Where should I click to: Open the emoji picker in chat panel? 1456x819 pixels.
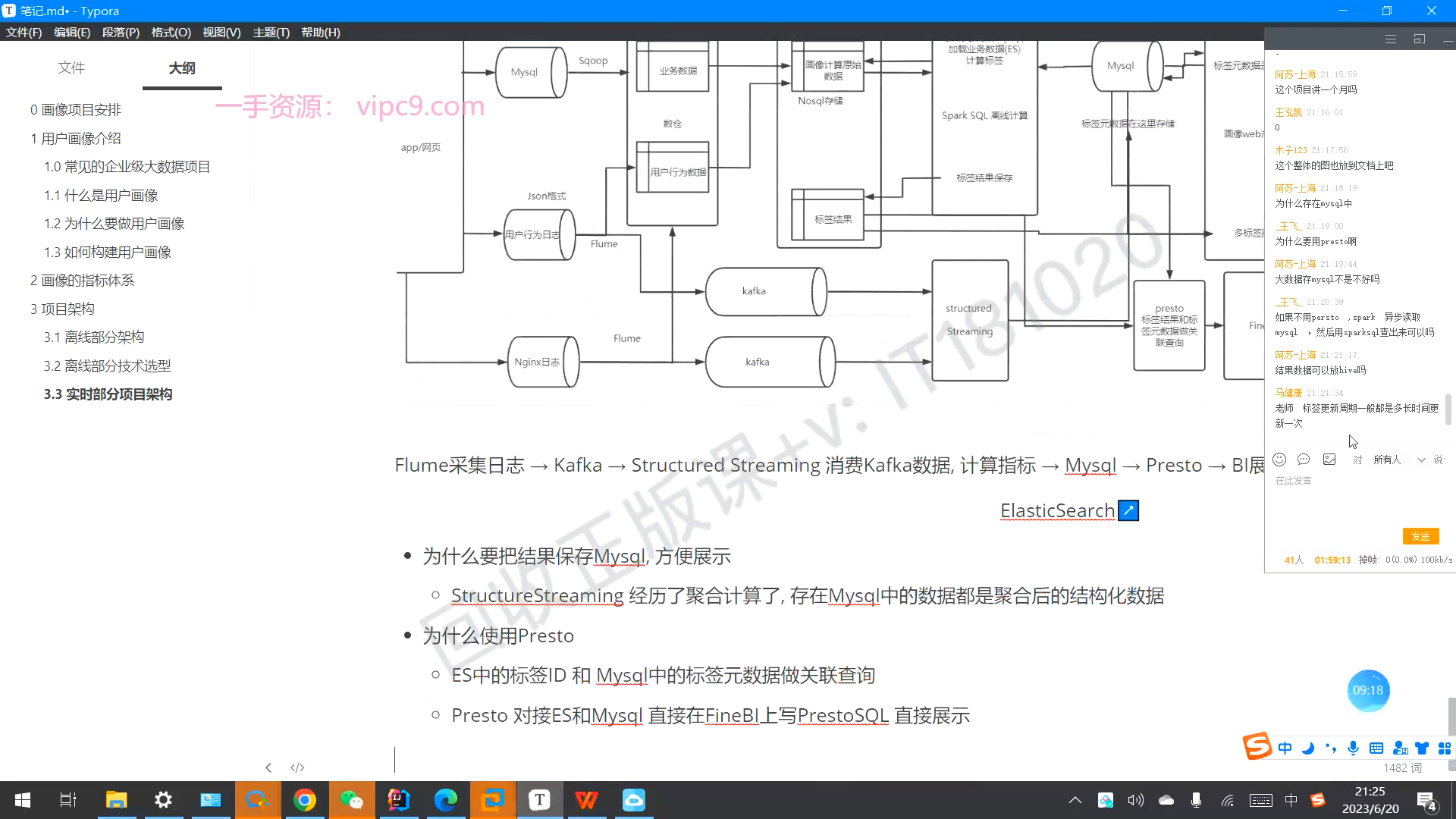[x=1279, y=460]
